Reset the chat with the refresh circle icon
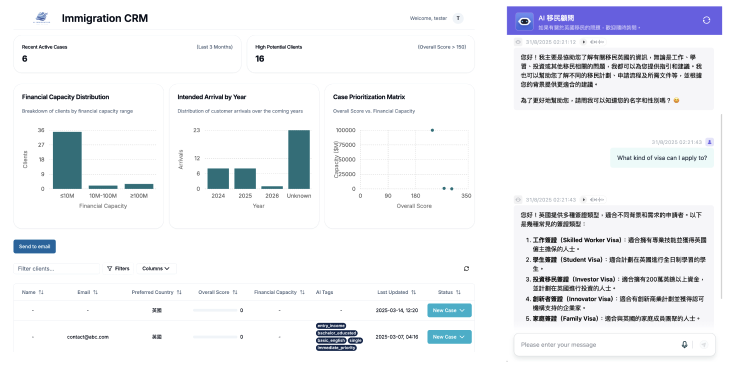 pyautogui.click(x=706, y=20)
